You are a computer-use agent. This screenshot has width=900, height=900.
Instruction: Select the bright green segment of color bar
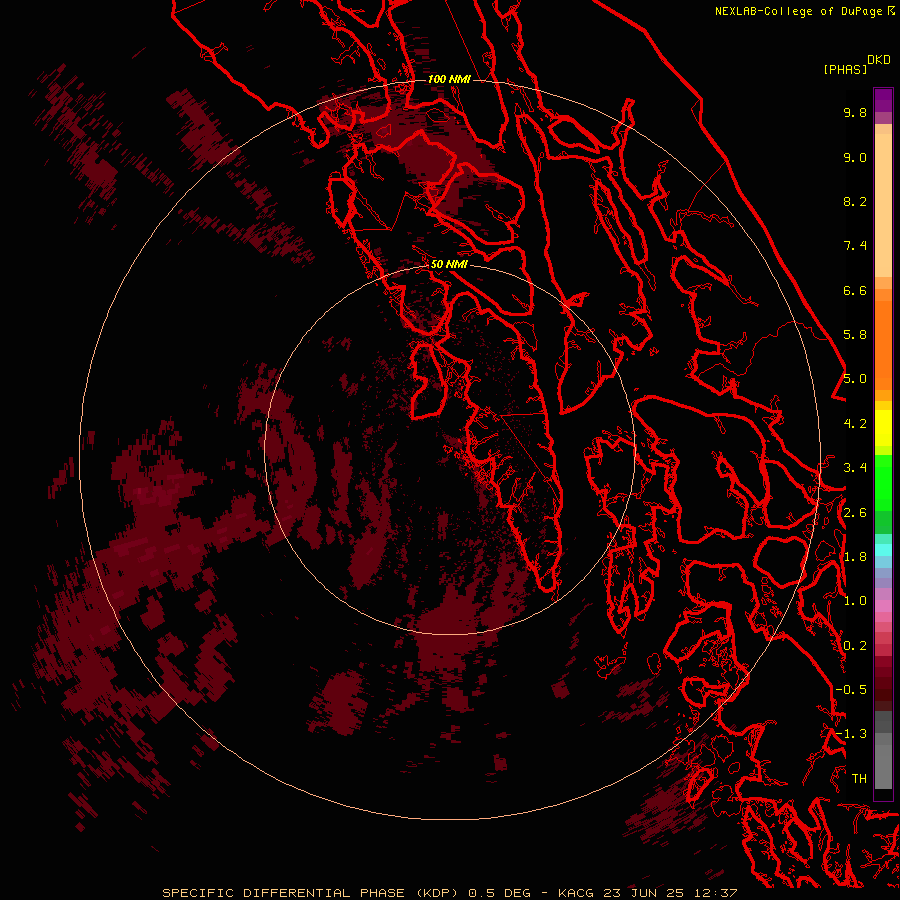click(883, 482)
